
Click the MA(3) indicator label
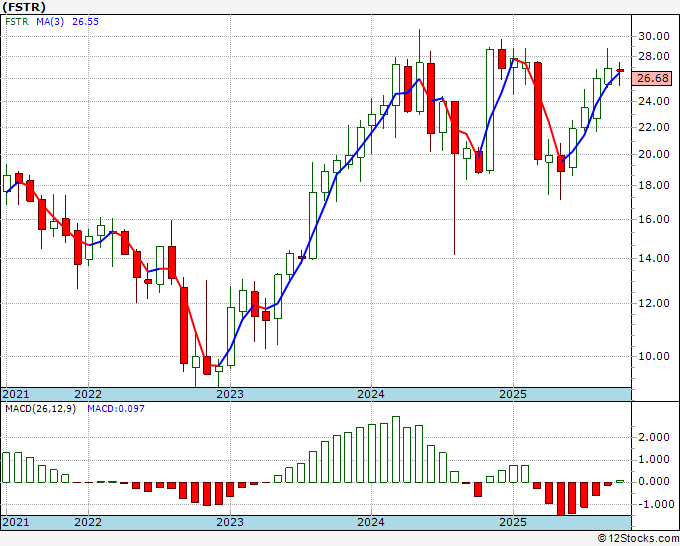coord(50,22)
